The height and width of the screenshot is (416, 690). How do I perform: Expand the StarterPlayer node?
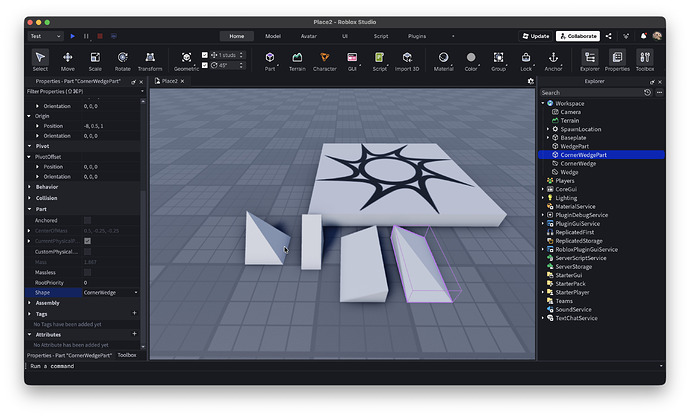tap(543, 292)
